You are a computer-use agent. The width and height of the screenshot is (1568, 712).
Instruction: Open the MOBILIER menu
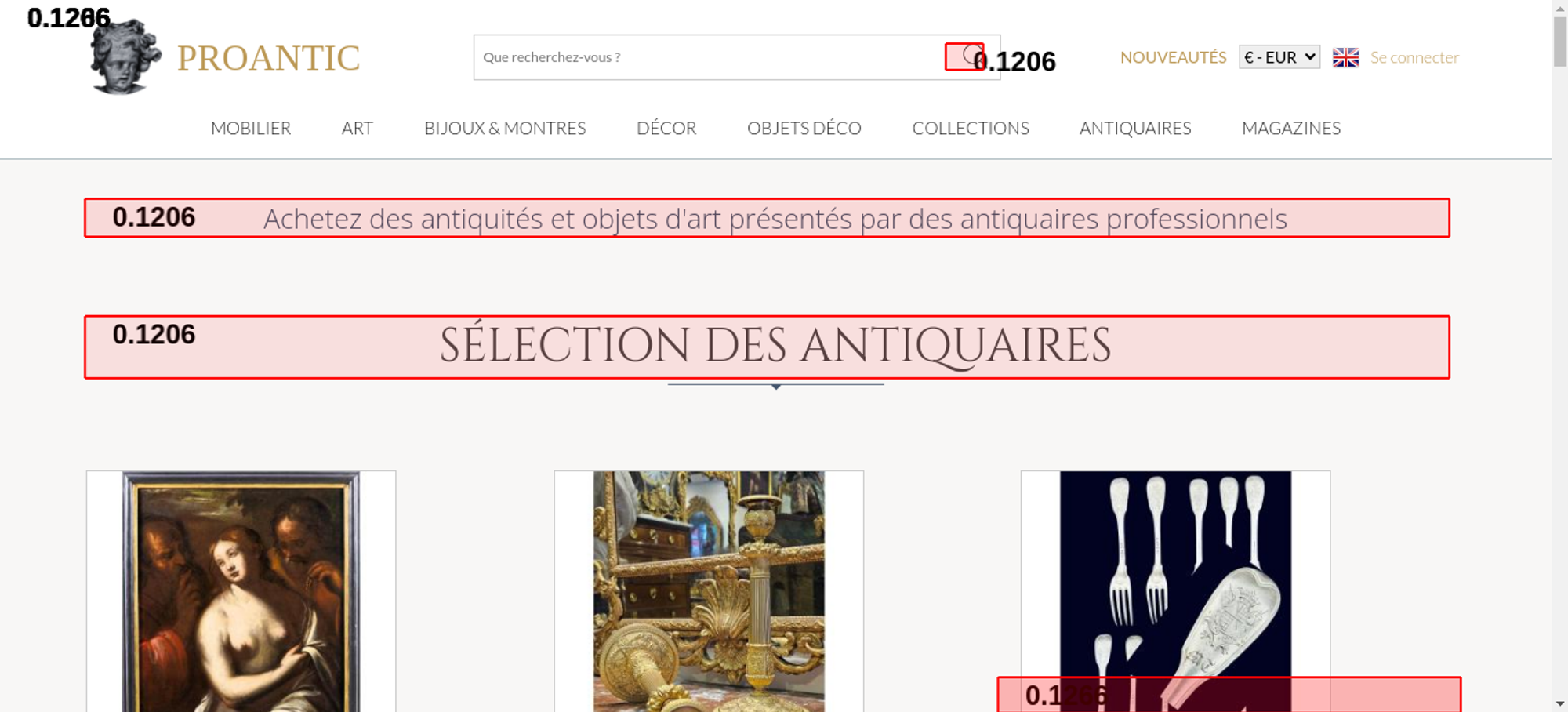point(251,128)
